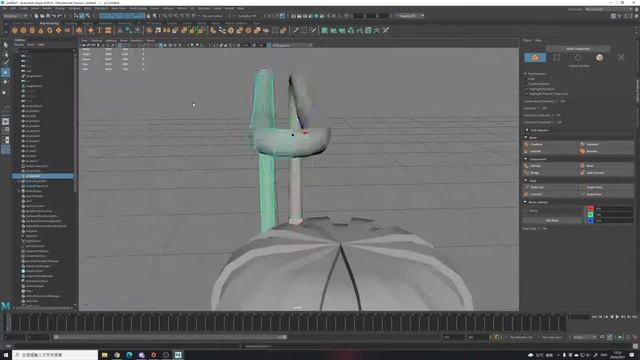Viewport: 640px width, 360px height.
Task: Click the Bevel button in Modeling Toolkit
Action: (x=607, y=166)
